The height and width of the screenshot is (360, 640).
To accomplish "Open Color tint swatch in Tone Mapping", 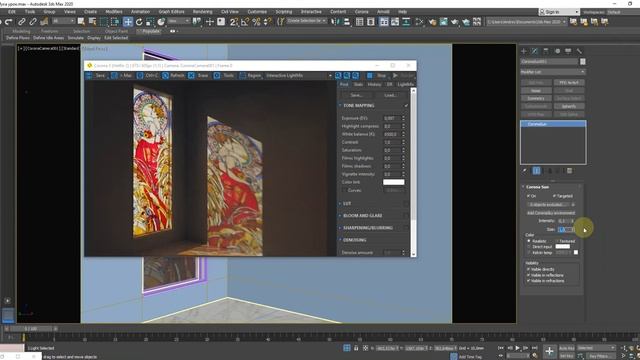I will (x=393, y=182).
